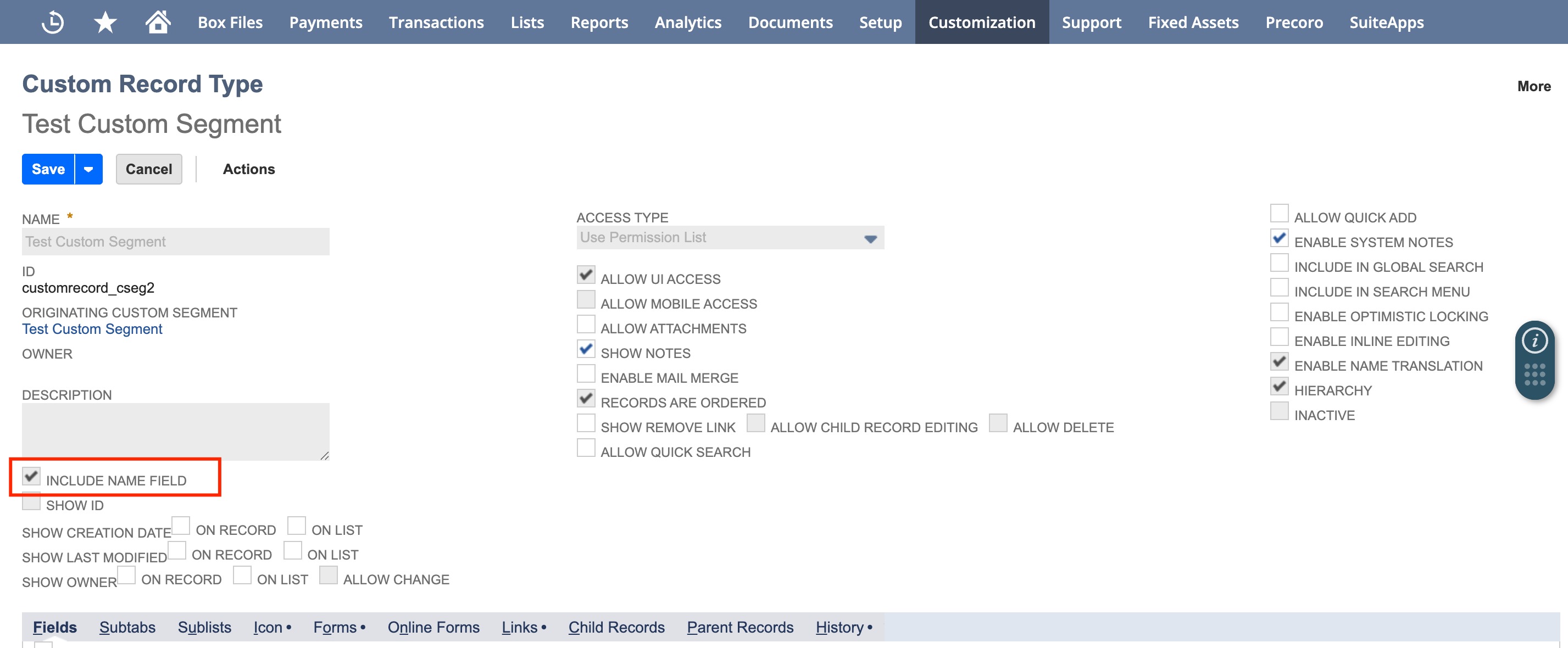Check Show Creation Date On Record
The height and width of the screenshot is (648, 1568).
click(181, 526)
